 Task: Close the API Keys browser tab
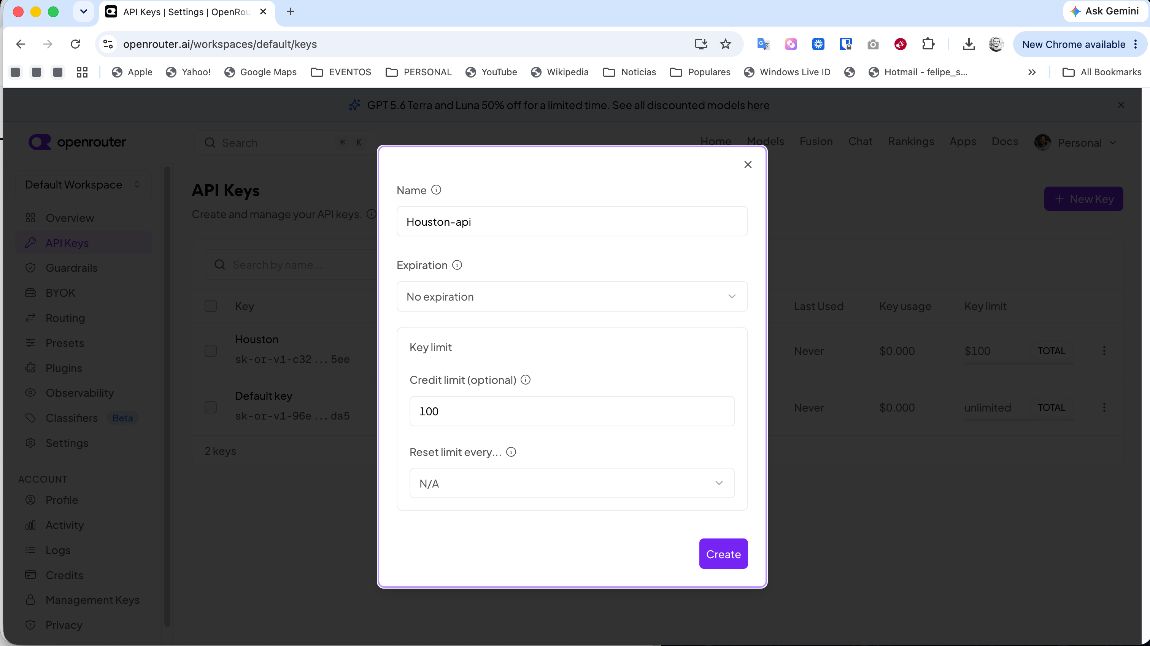[x=263, y=11]
